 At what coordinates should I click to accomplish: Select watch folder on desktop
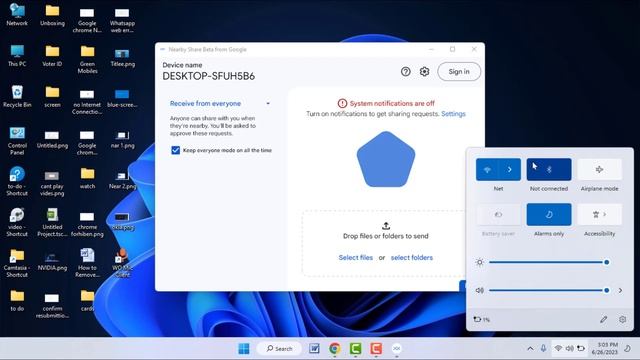pos(87,178)
